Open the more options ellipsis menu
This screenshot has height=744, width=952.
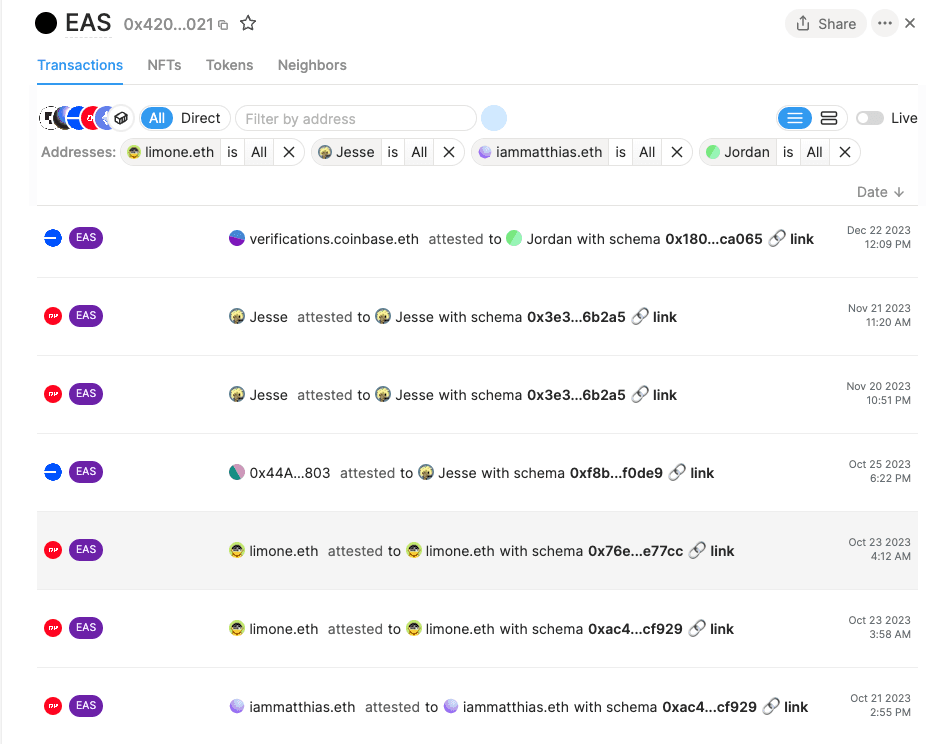point(885,24)
